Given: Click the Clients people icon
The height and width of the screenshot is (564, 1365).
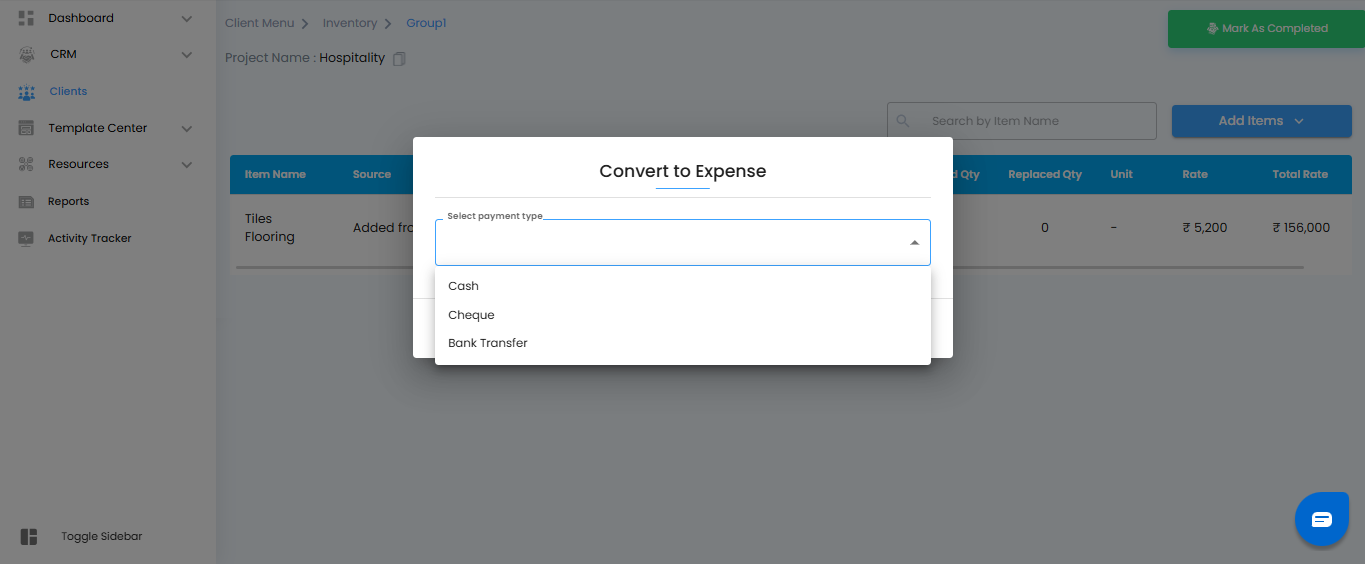Looking at the screenshot, I should pos(26,92).
